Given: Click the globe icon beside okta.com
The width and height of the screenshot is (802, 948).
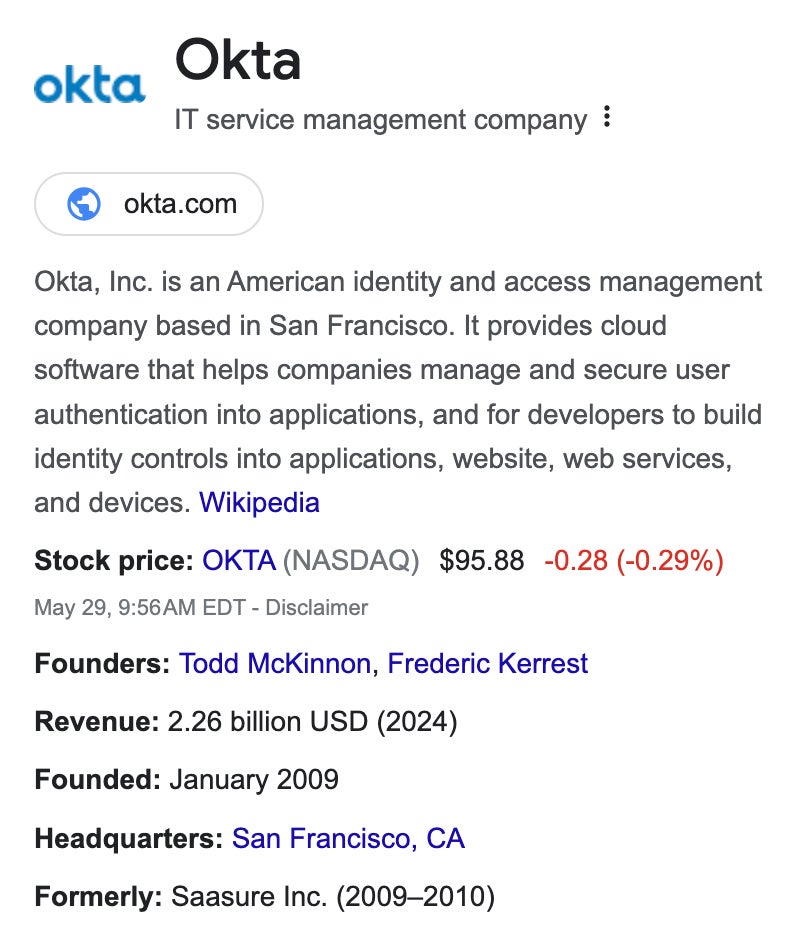Looking at the screenshot, I should pyautogui.click(x=83, y=204).
